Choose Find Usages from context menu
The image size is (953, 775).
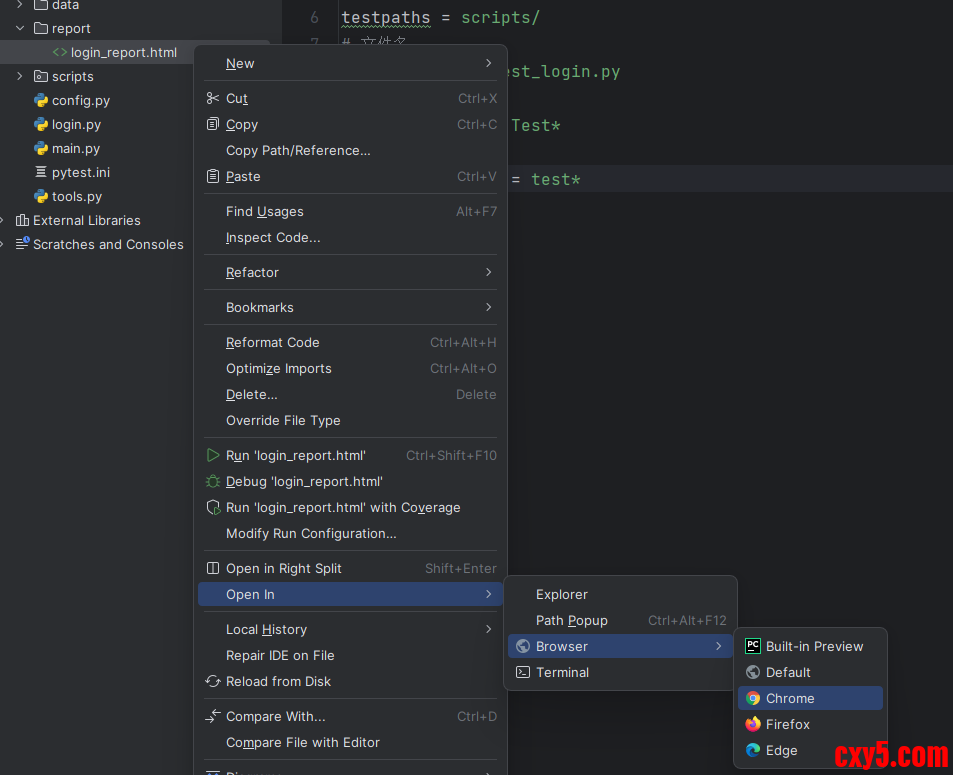point(264,211)
